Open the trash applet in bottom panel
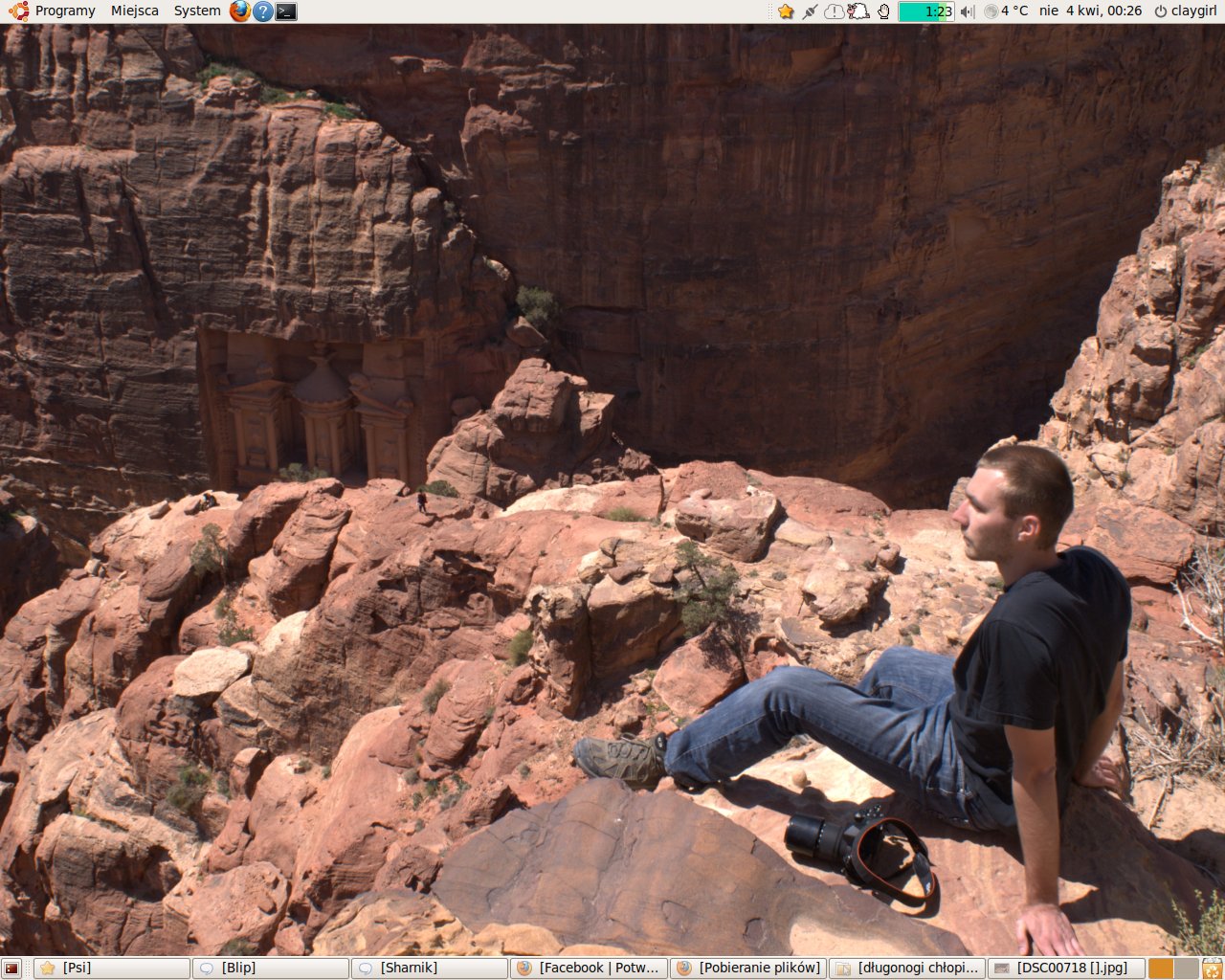The width and height of the screenshot is (1225, 980). 1213,969
